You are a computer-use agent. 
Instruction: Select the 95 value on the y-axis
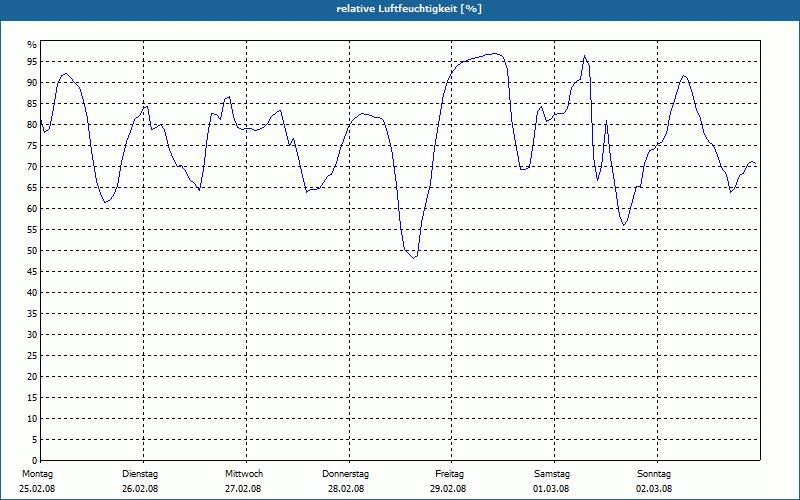click(x=32, y=62)
